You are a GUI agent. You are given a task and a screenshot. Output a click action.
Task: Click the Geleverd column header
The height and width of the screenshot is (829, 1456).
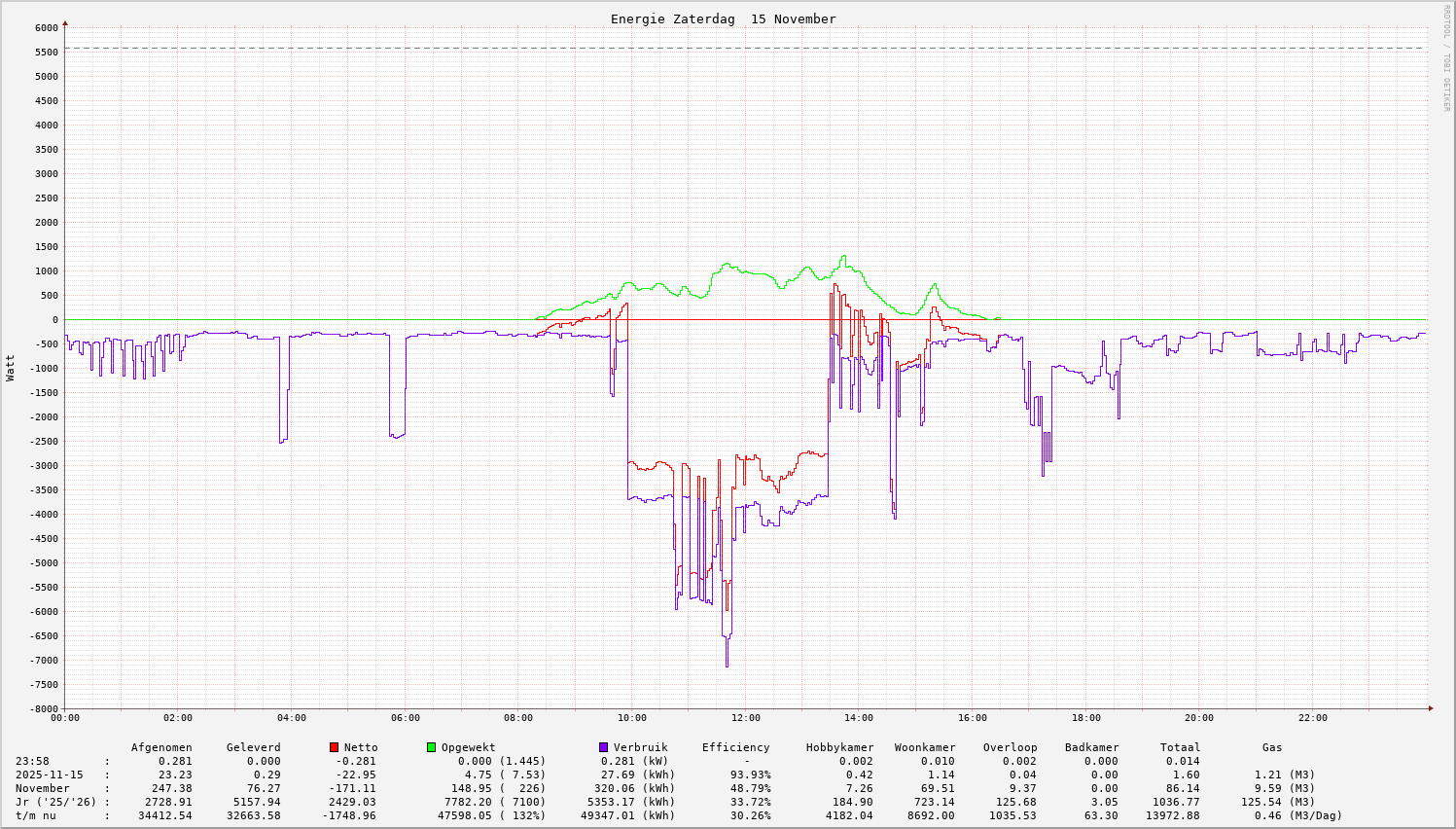253,747
